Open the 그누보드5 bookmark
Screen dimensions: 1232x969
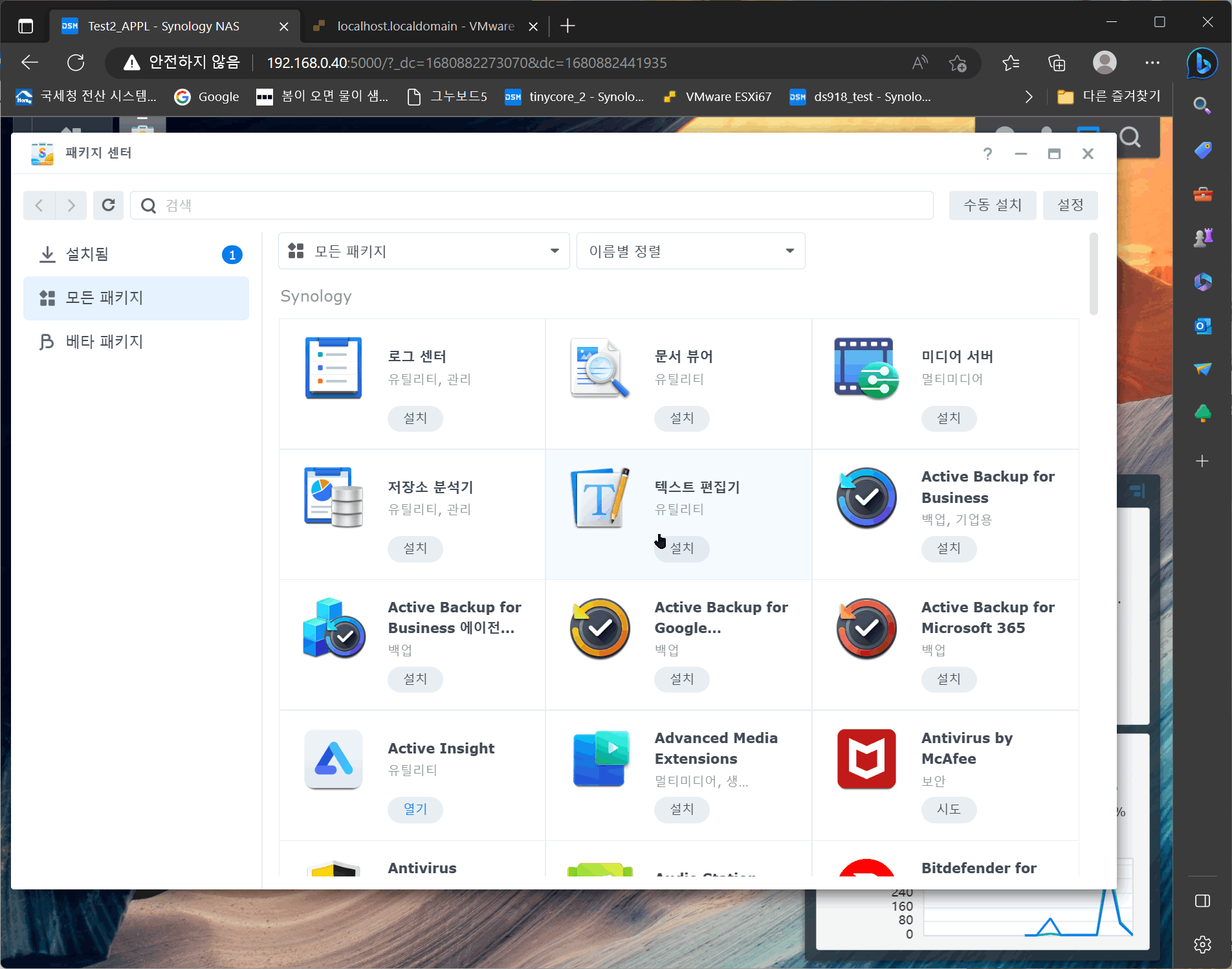click(448, 97)
